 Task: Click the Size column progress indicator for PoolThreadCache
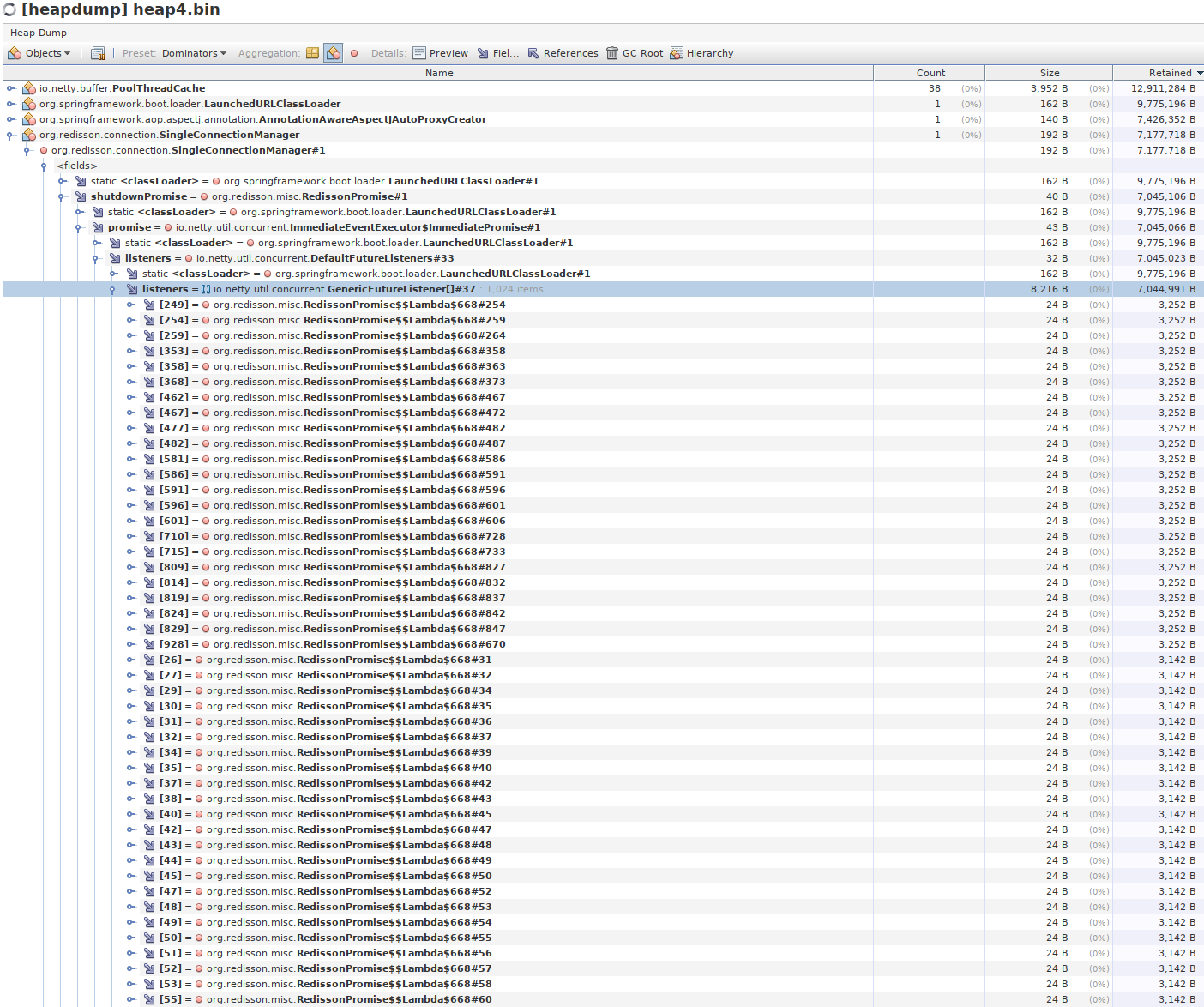1099,88
